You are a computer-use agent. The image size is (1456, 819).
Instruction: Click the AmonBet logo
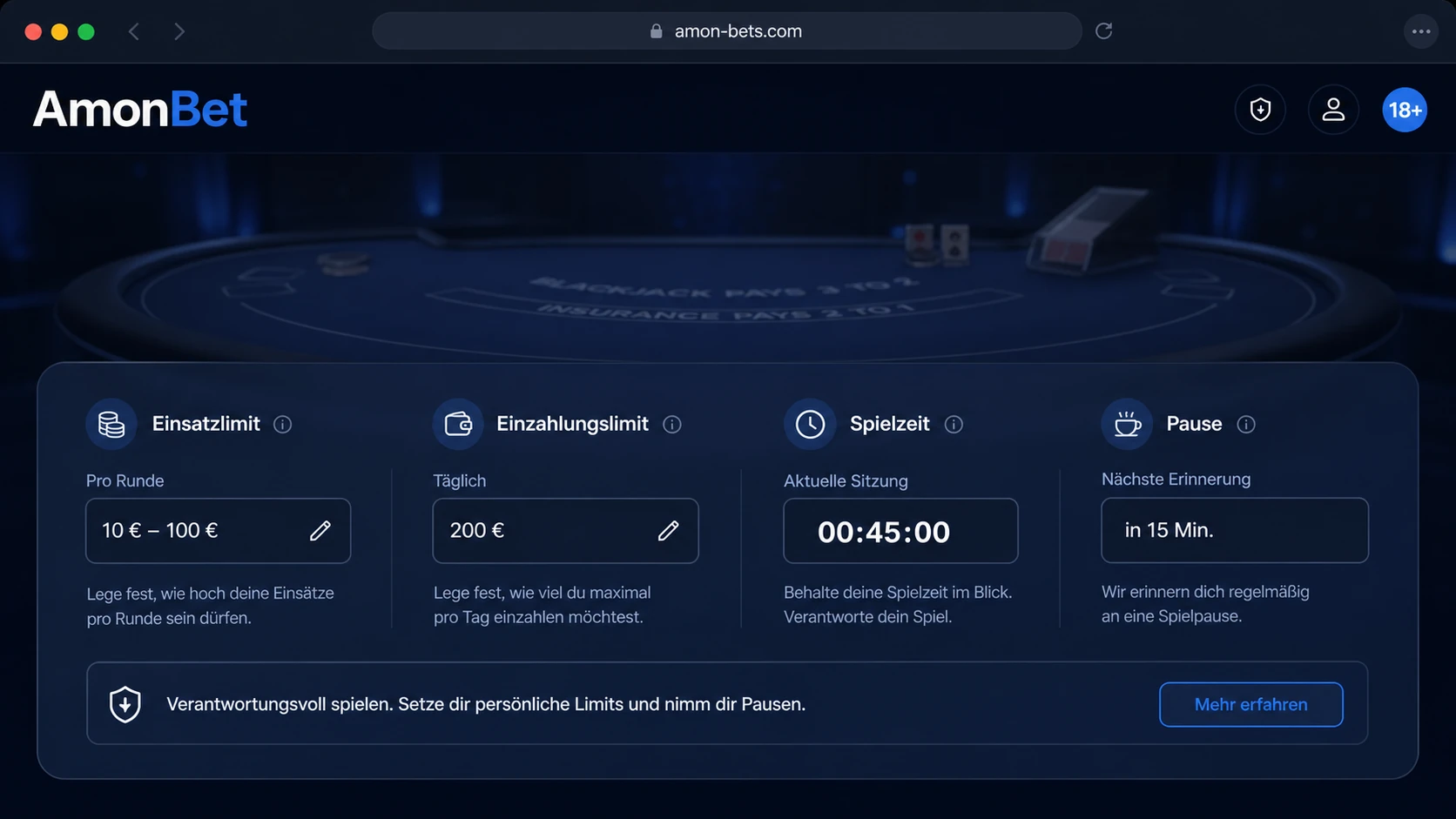point(140,110)
